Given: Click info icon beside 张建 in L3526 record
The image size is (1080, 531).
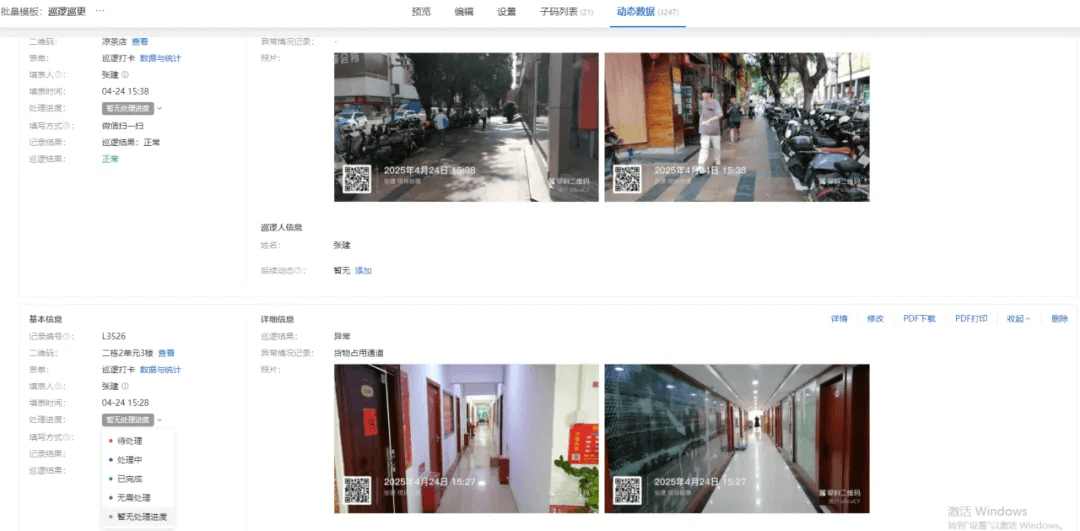Looking at the screenshot, I should coord(125,386).
